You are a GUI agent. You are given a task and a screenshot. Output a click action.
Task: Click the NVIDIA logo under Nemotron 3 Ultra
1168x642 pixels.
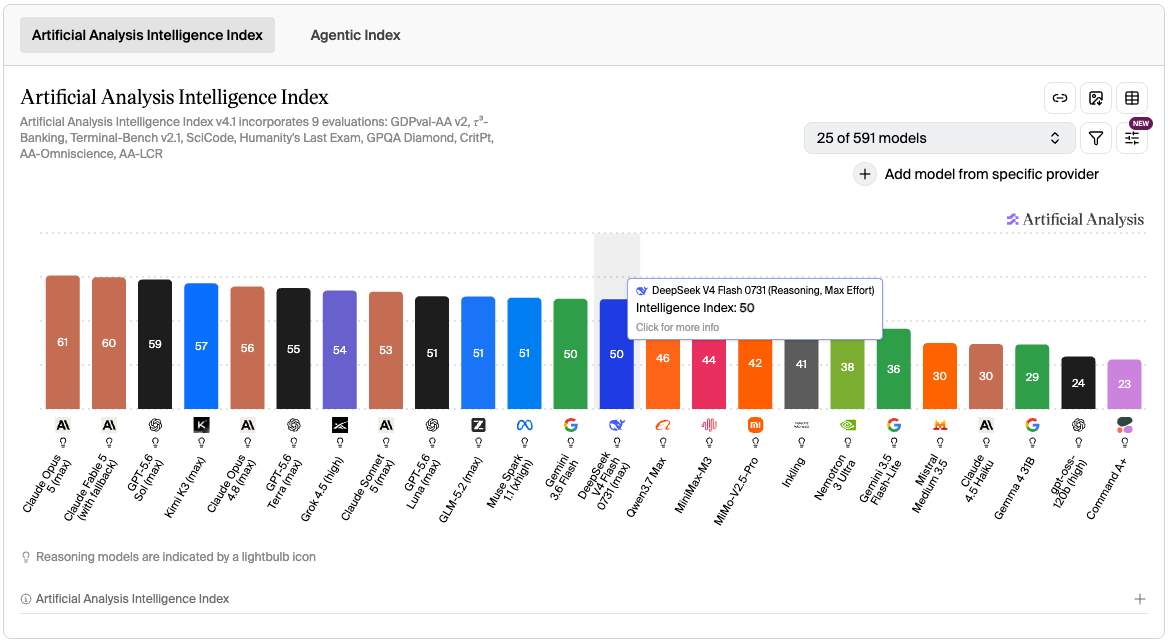[x=848, y=425]
